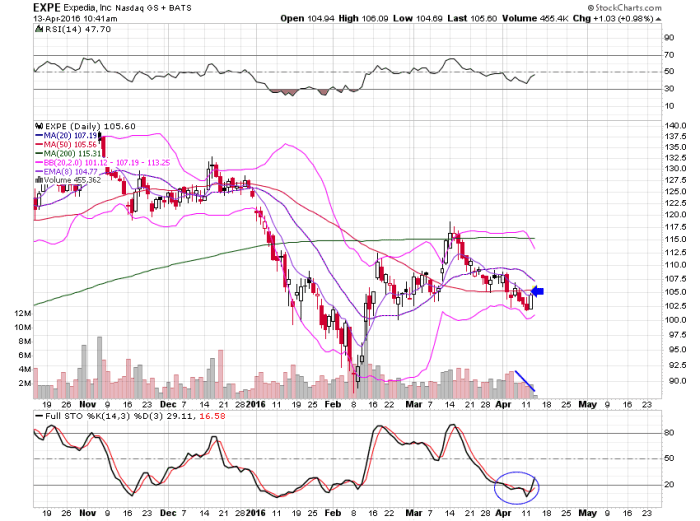
Task: Click the '13-Apr-2016 10:41am' timestamp
Action: [x=75, y=19]
